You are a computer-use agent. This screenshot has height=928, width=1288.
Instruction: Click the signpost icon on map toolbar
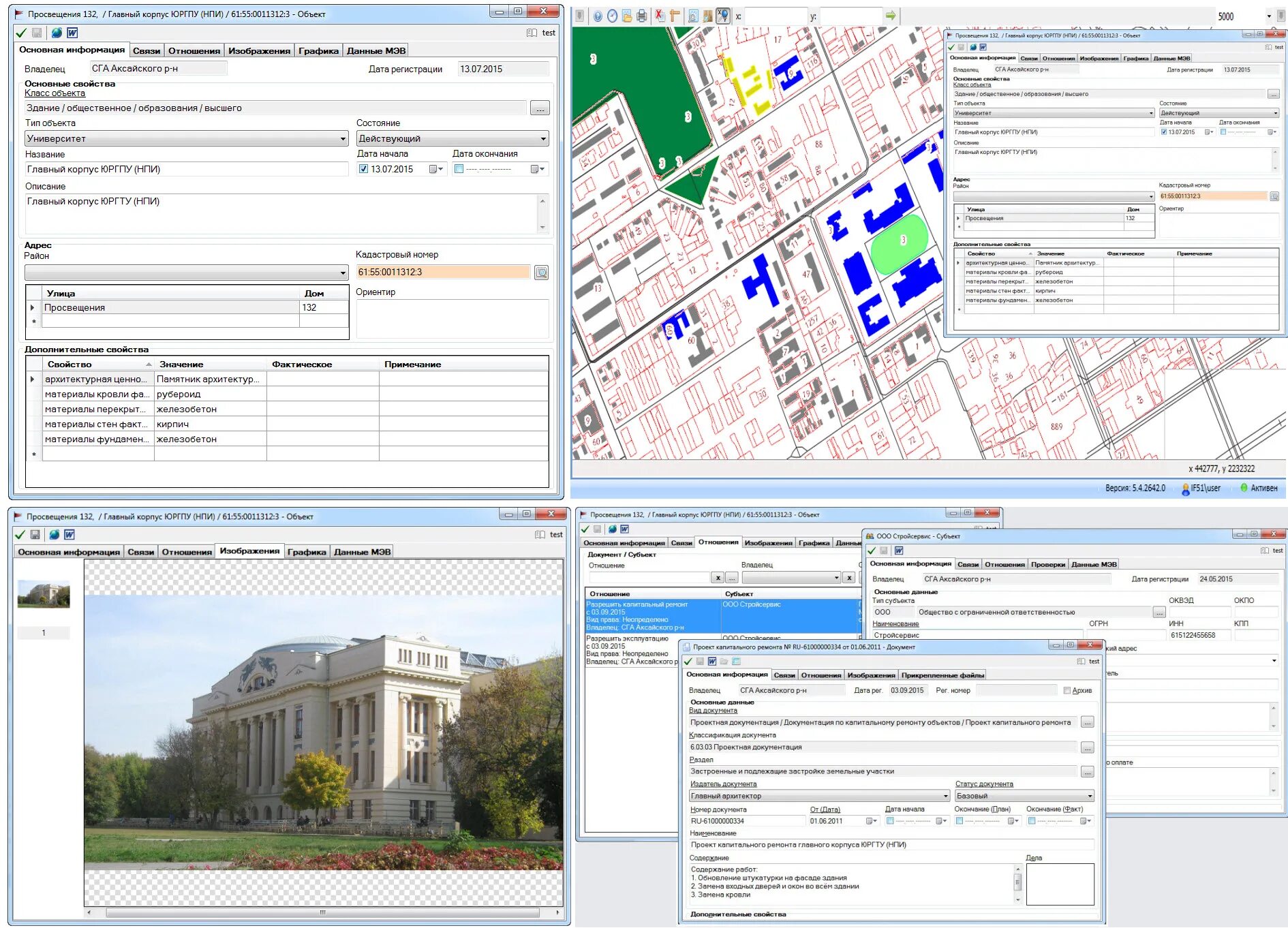pos(675,16)
